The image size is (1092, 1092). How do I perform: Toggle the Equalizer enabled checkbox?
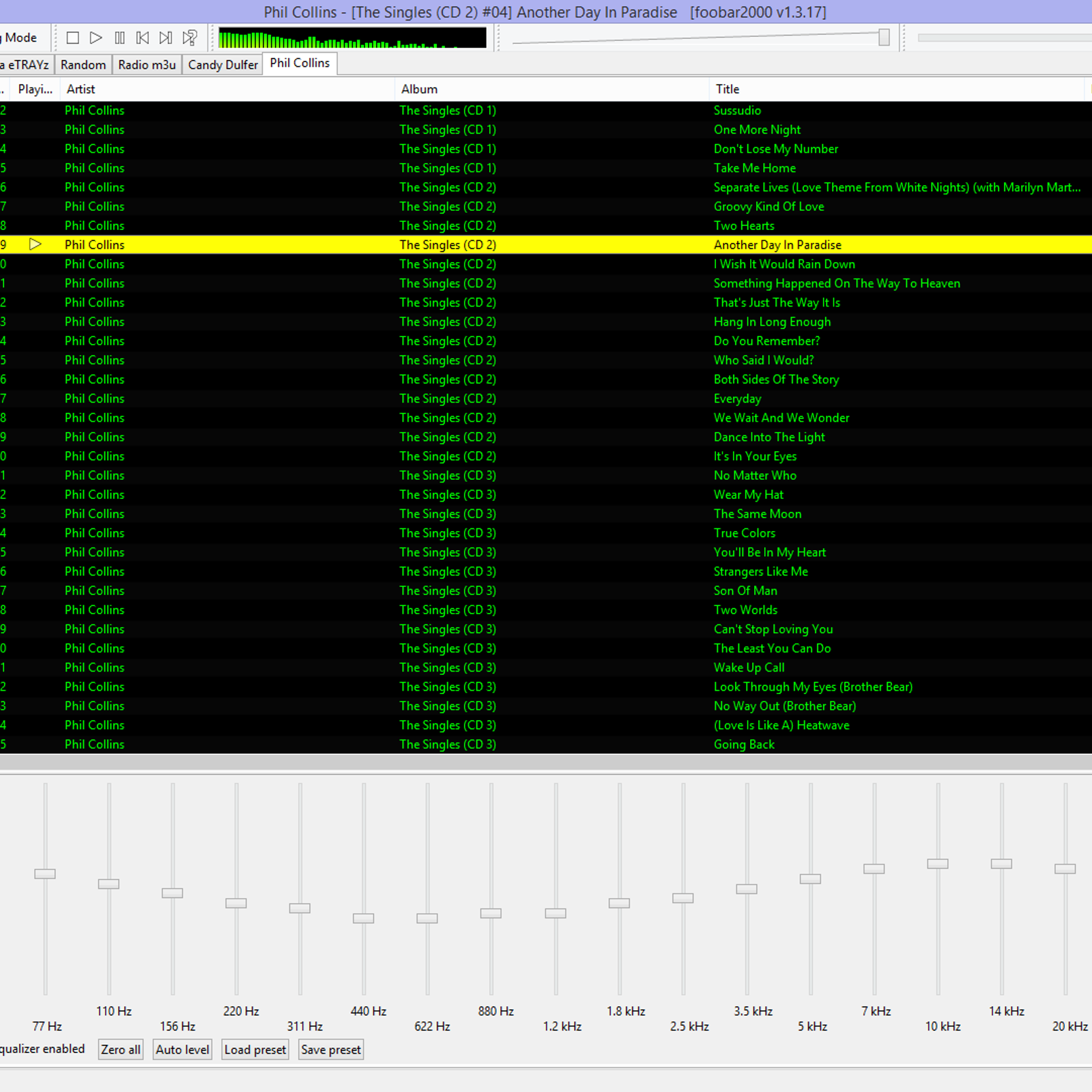click(42, 1049)
